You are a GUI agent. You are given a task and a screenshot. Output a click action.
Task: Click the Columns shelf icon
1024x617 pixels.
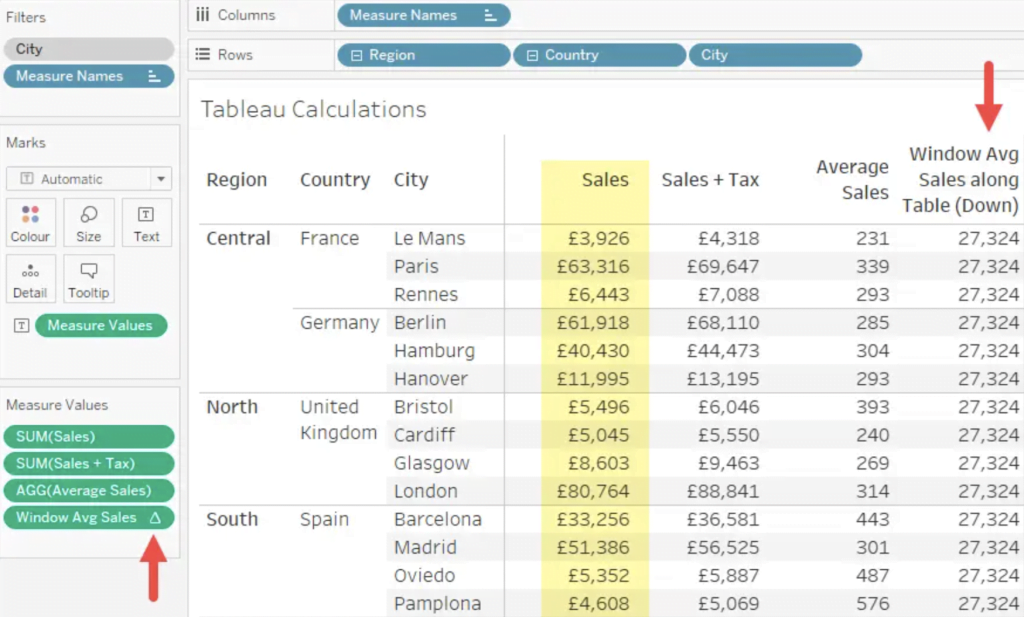[x=202, y=15]
